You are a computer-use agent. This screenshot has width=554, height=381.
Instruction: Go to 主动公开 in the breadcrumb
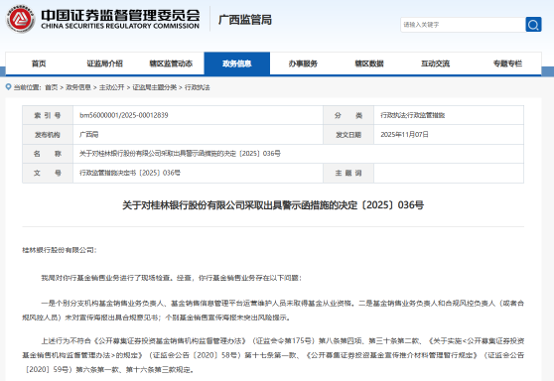[112, 87]
